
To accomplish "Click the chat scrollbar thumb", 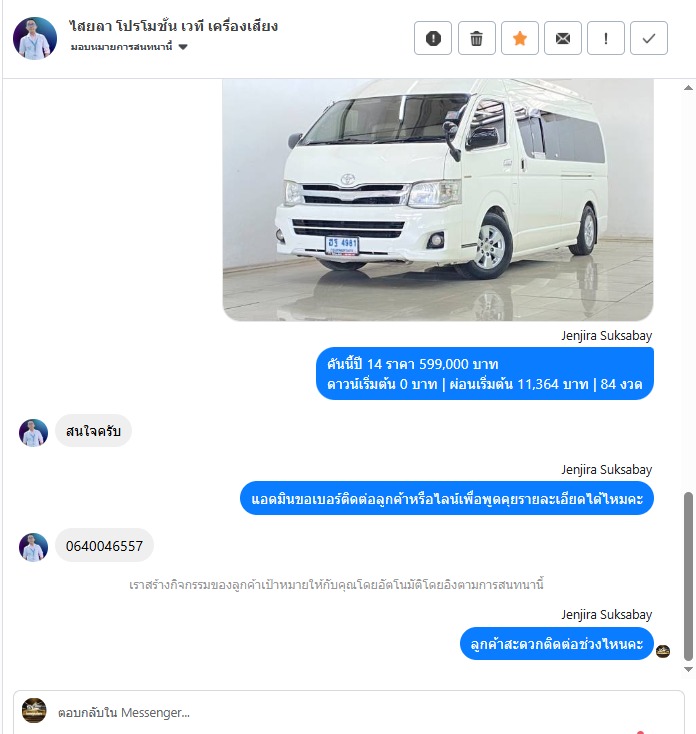I will pyautogui.click(x=688, y=576).
